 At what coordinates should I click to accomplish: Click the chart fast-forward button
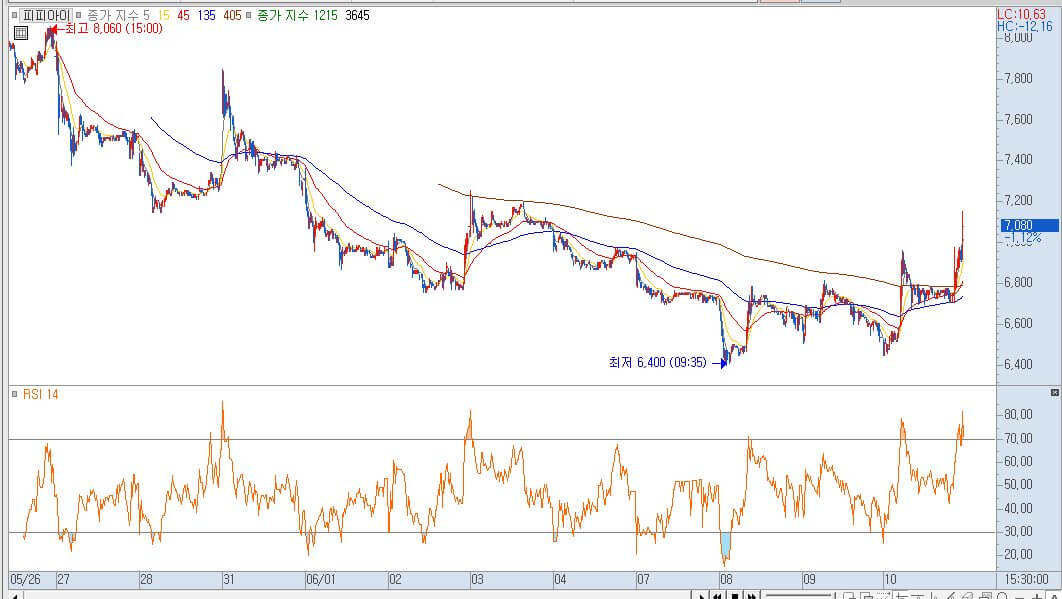click(x=752, y=596)
